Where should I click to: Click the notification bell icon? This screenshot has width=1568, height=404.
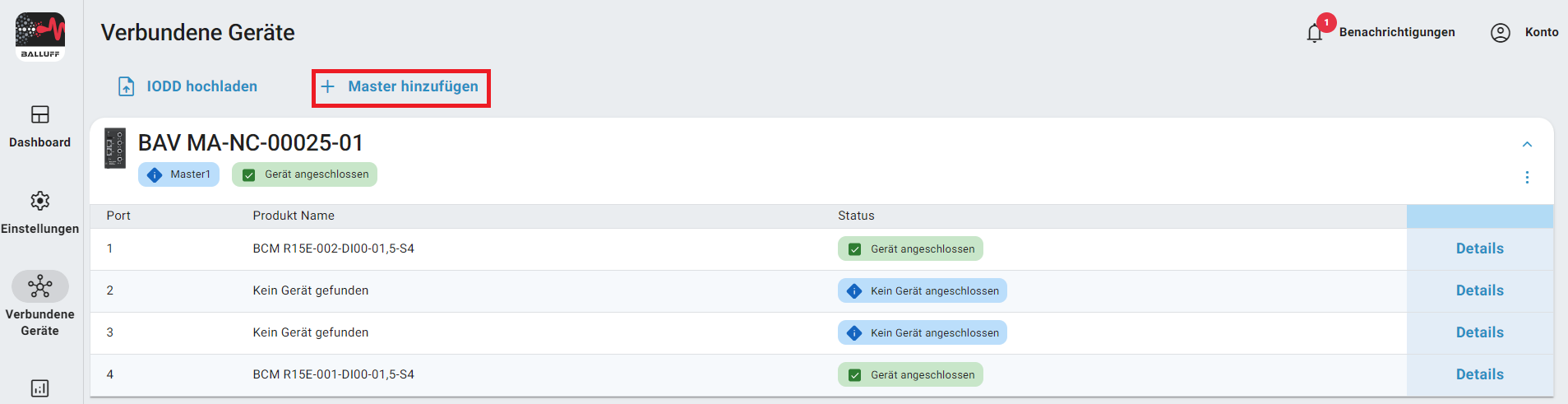point(1314,33)
